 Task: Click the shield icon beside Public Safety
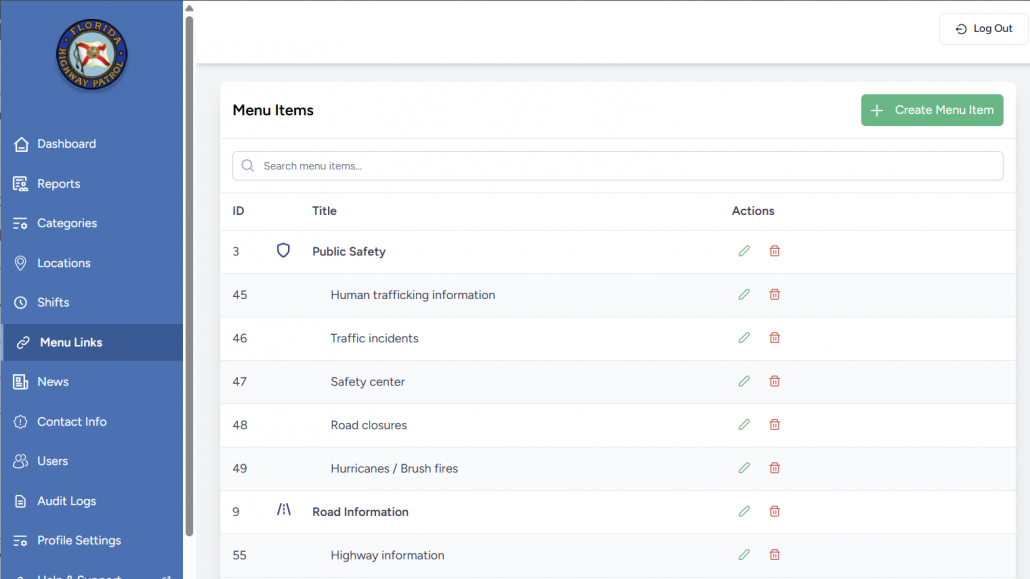(283, 251)
